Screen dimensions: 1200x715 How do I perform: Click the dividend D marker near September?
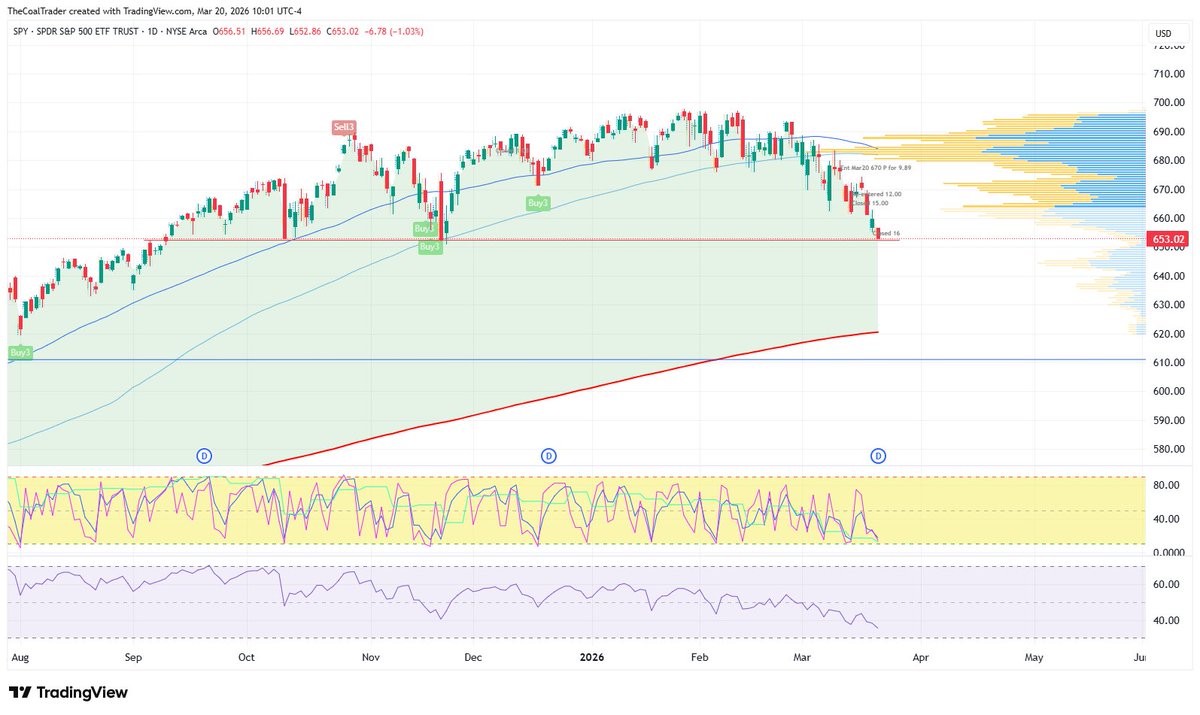pyautogui.click(x=204, y=456)
